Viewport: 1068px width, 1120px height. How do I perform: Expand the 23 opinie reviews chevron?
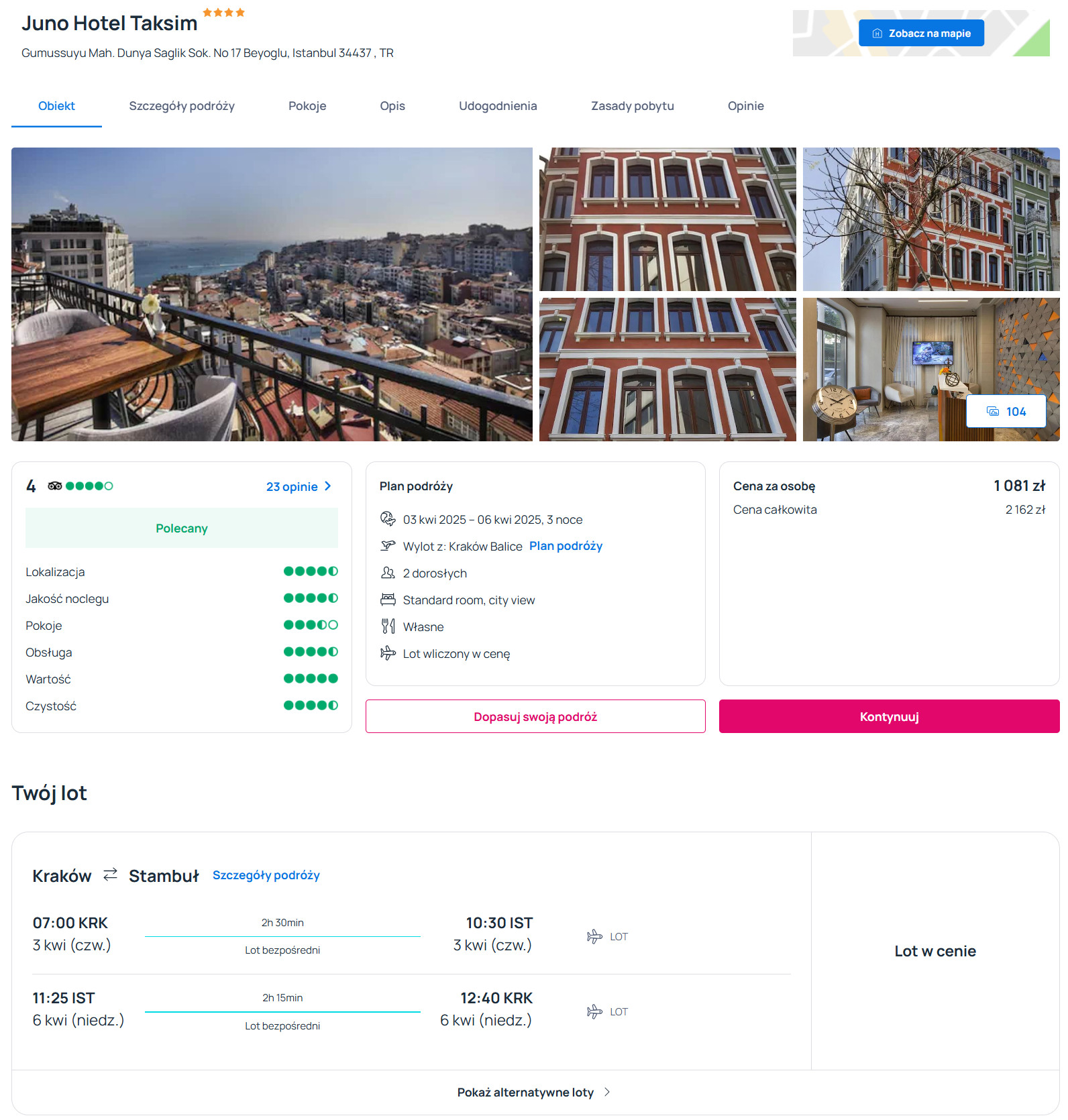click(x=328, y=486)
